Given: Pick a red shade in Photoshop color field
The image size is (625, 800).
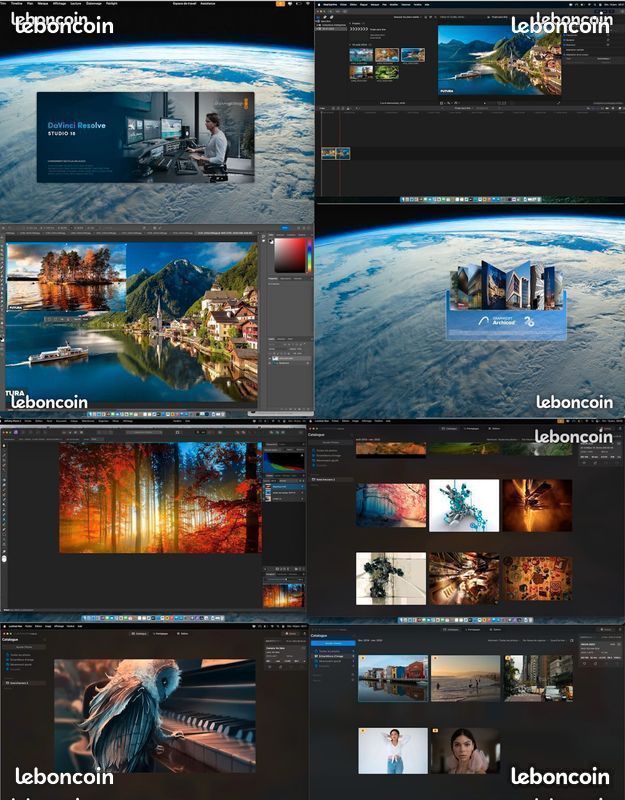Looking at the screenshot, I should (289, 255).
